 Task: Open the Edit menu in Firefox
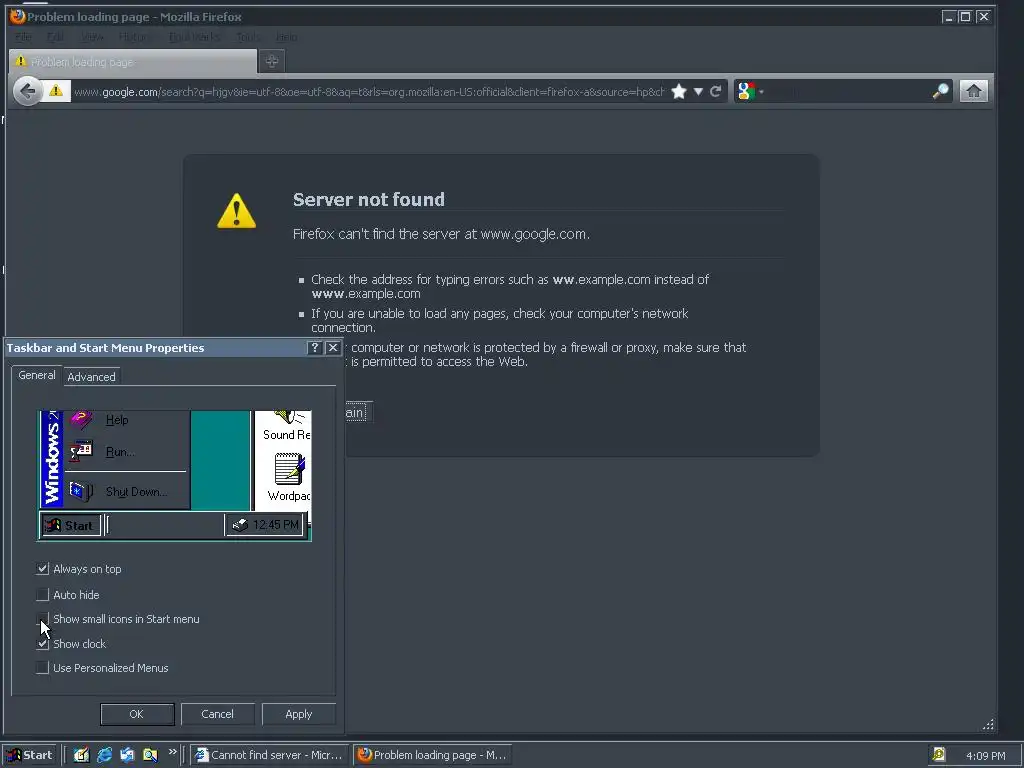[56, 37]
